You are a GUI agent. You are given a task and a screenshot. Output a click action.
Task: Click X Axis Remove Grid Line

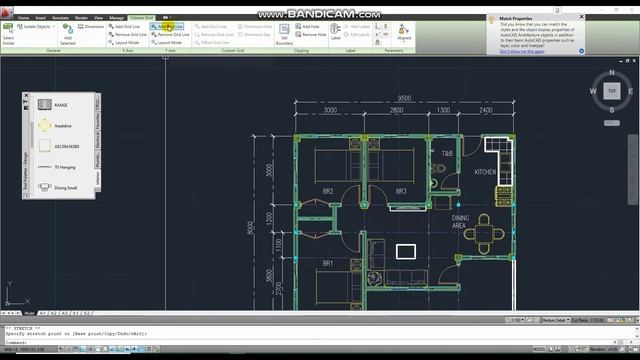[x=127, y=35]
